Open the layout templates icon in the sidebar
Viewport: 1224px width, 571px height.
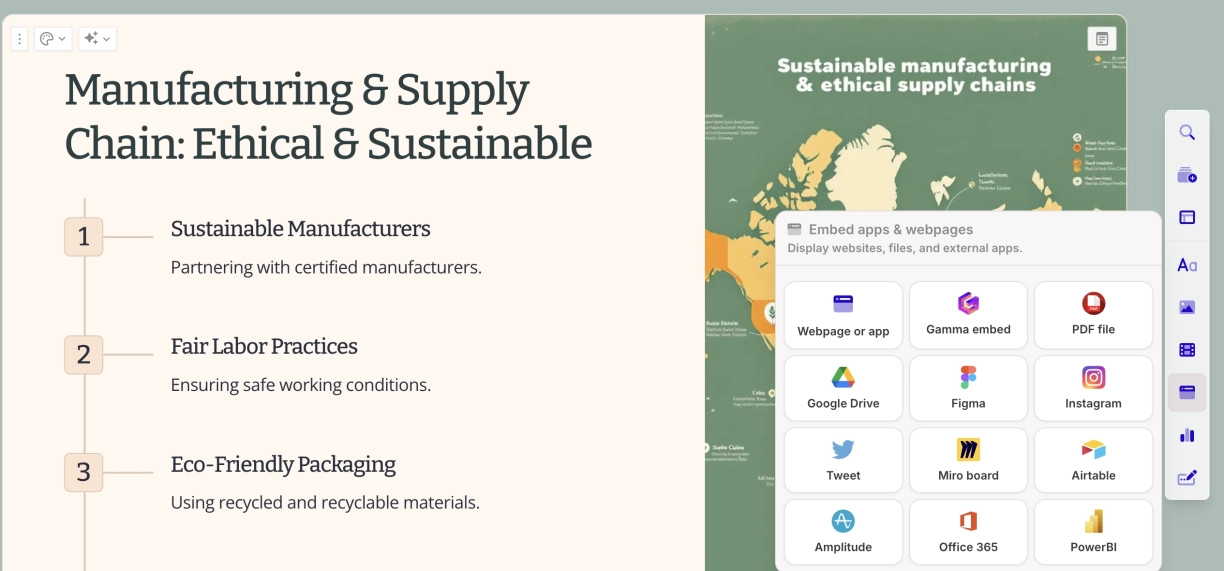point(1187,217)
